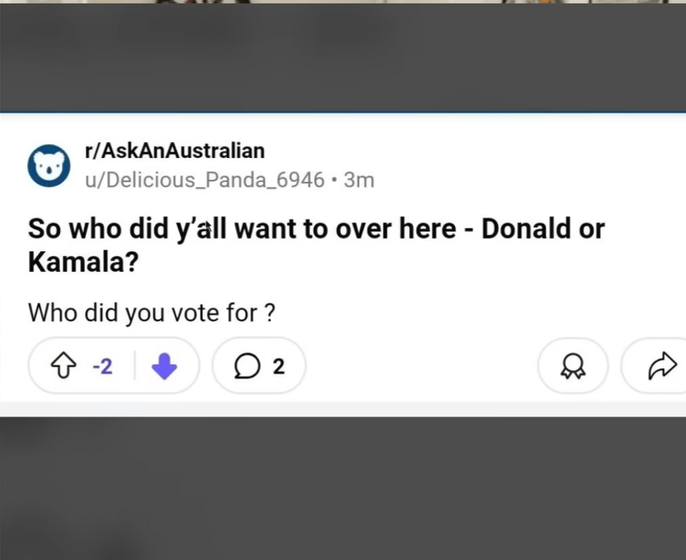The height and width of the screenshot is (560, 686).
Task: Give an award using the ribbon icon
Action: 573,367
